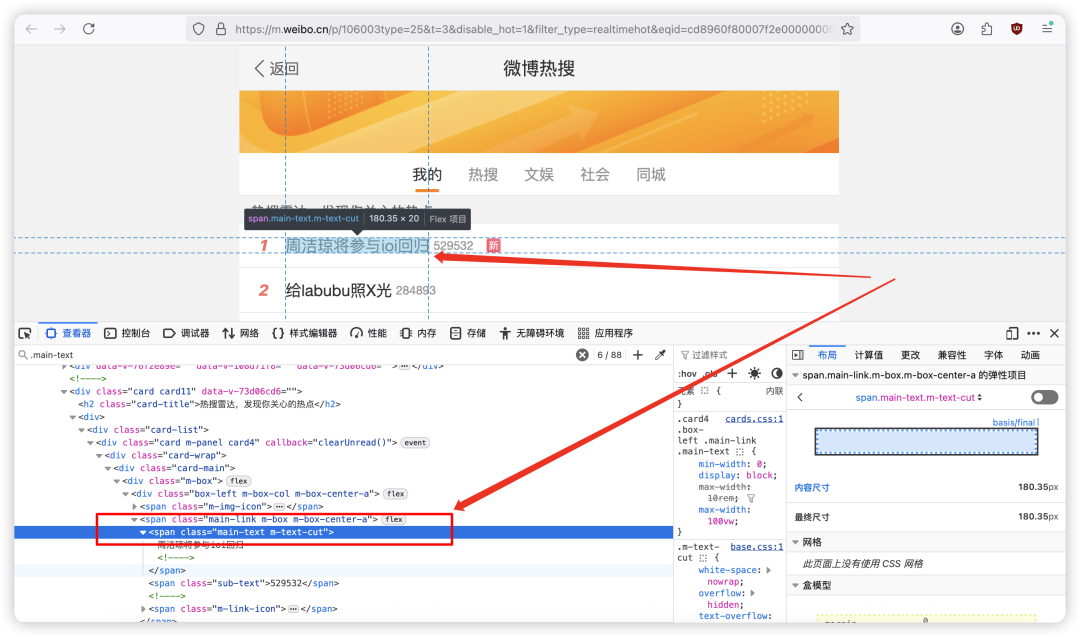The height and width of the screenshot is (637, 1080).
Task: Activate the eyedropper color picker icon
Action: tap(659, 354)
